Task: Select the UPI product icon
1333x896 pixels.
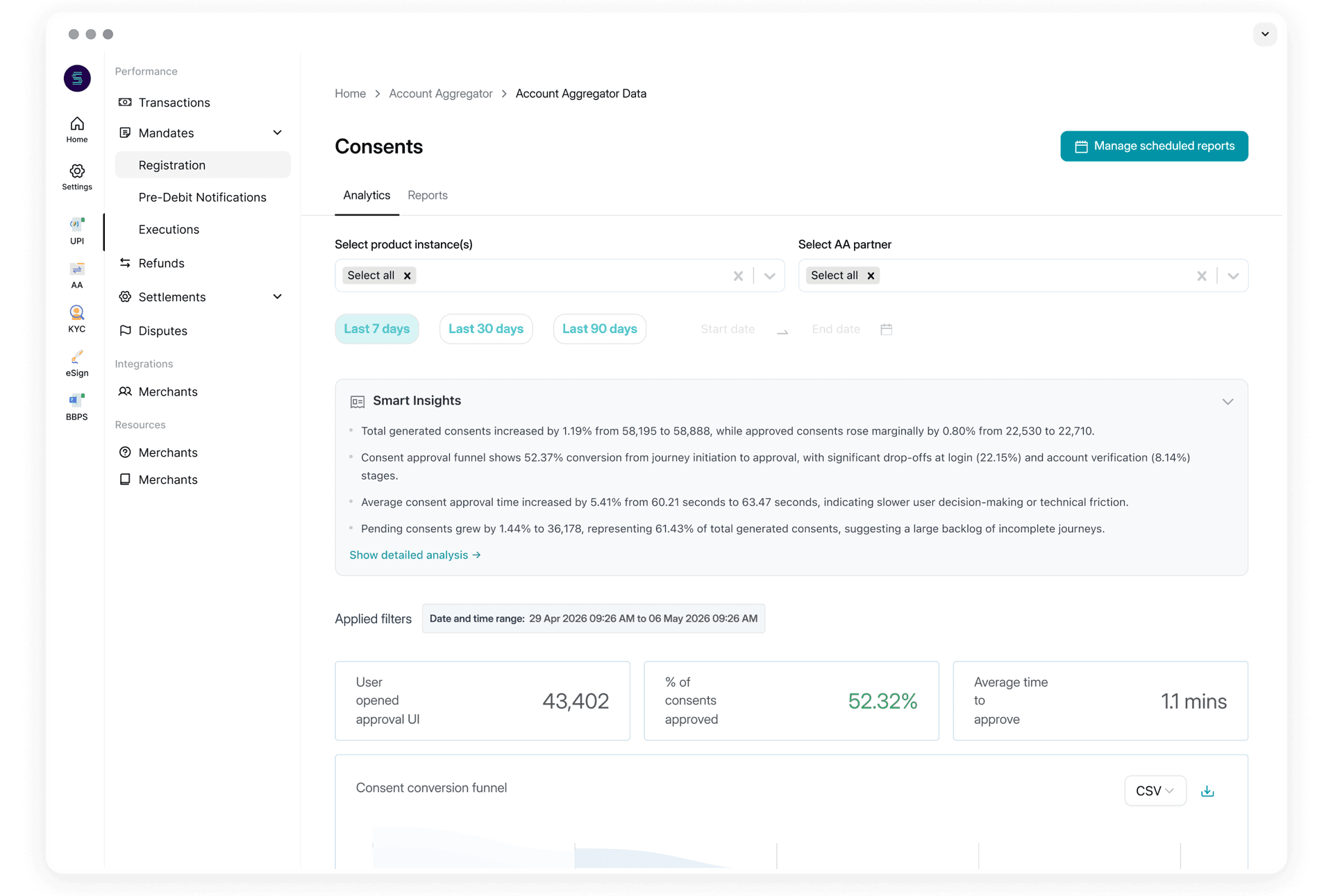Action: [x=77, y=231]
